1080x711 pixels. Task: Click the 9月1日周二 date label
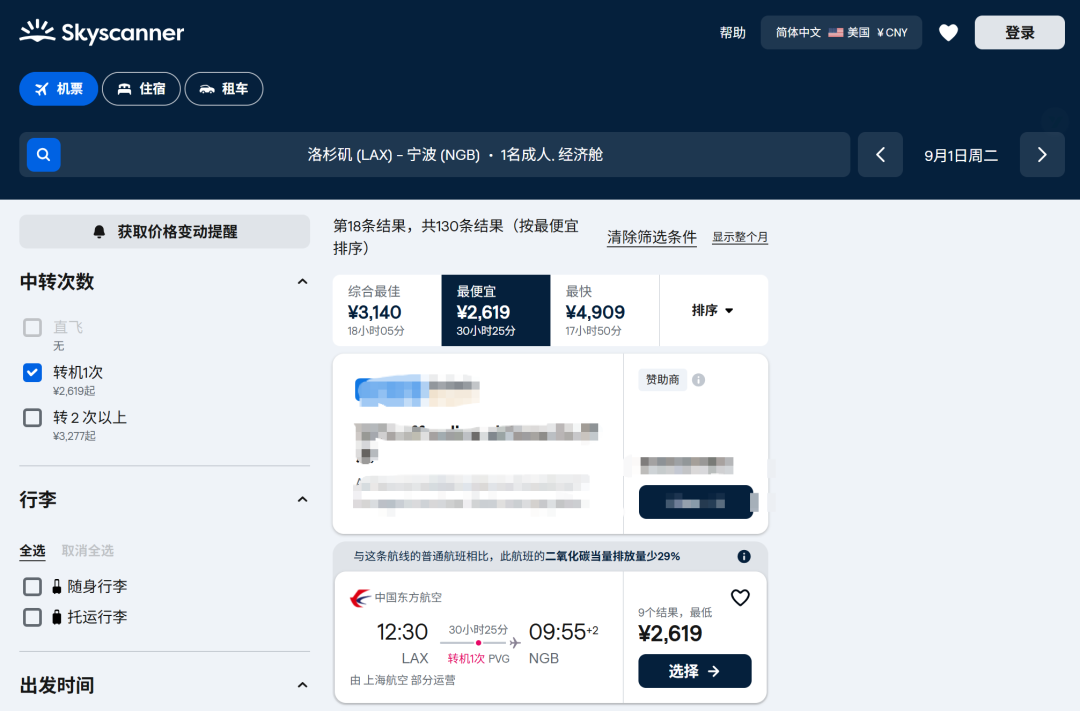(x=961, y=155)
